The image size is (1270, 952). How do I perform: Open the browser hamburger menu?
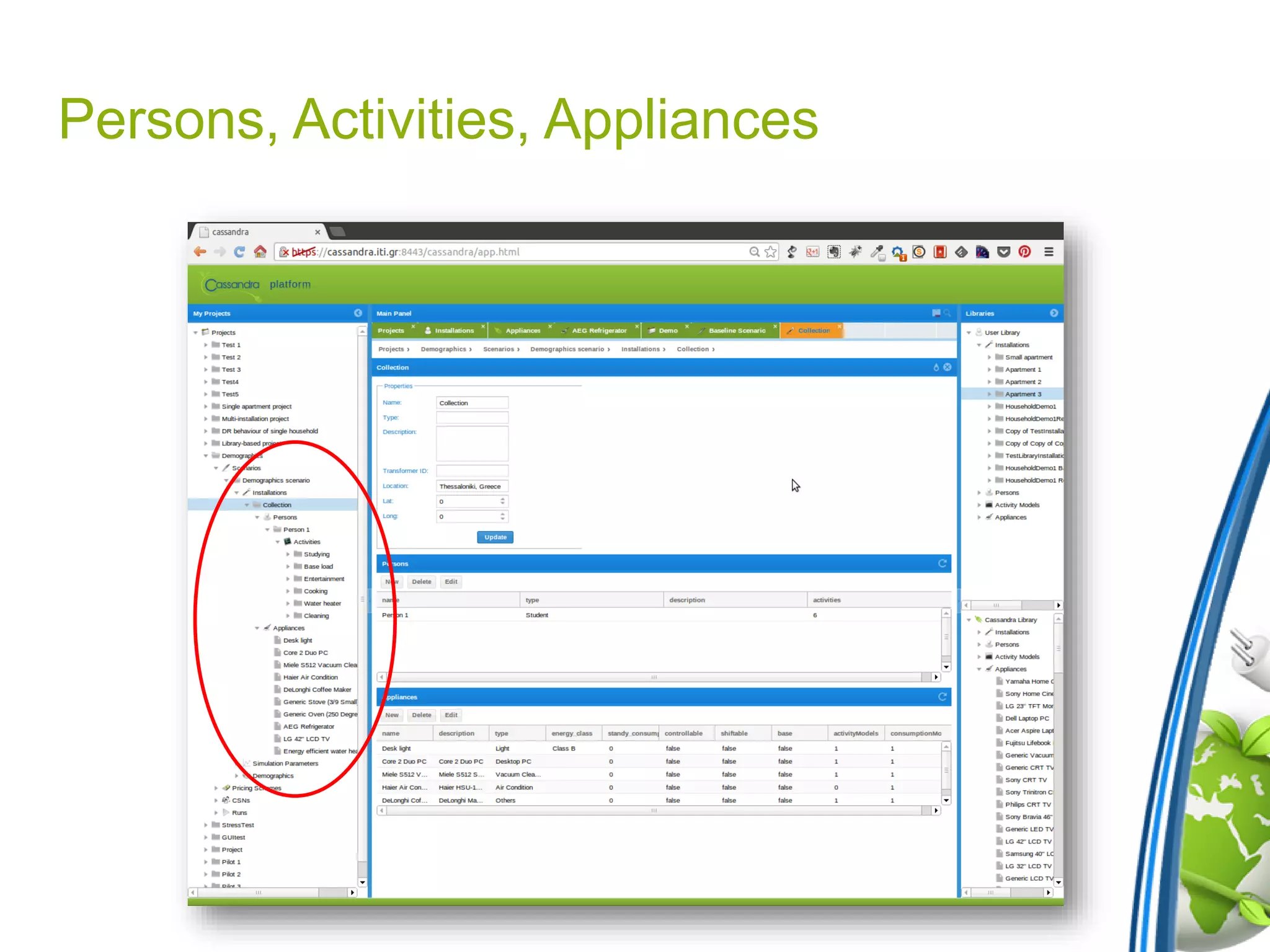(1049, 252)
